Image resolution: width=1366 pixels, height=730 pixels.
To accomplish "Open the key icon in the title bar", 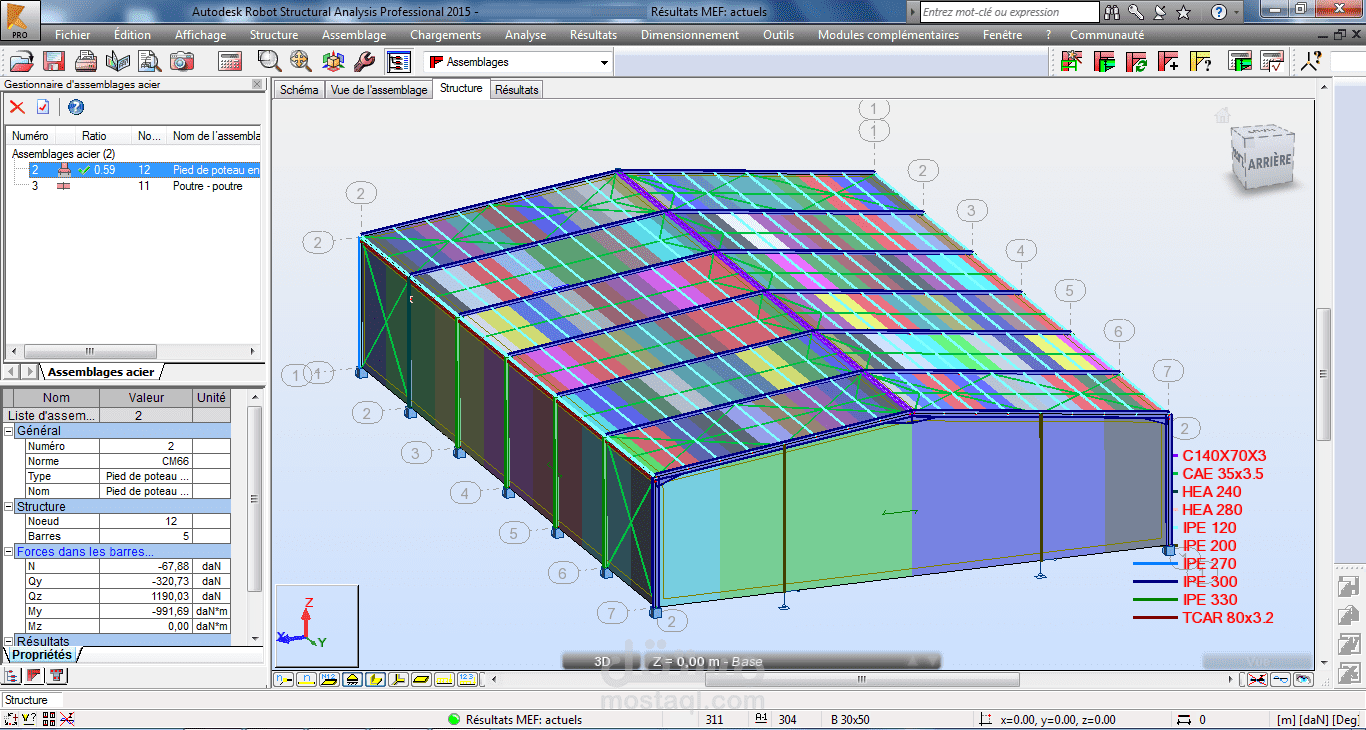I will (1135, 12).
